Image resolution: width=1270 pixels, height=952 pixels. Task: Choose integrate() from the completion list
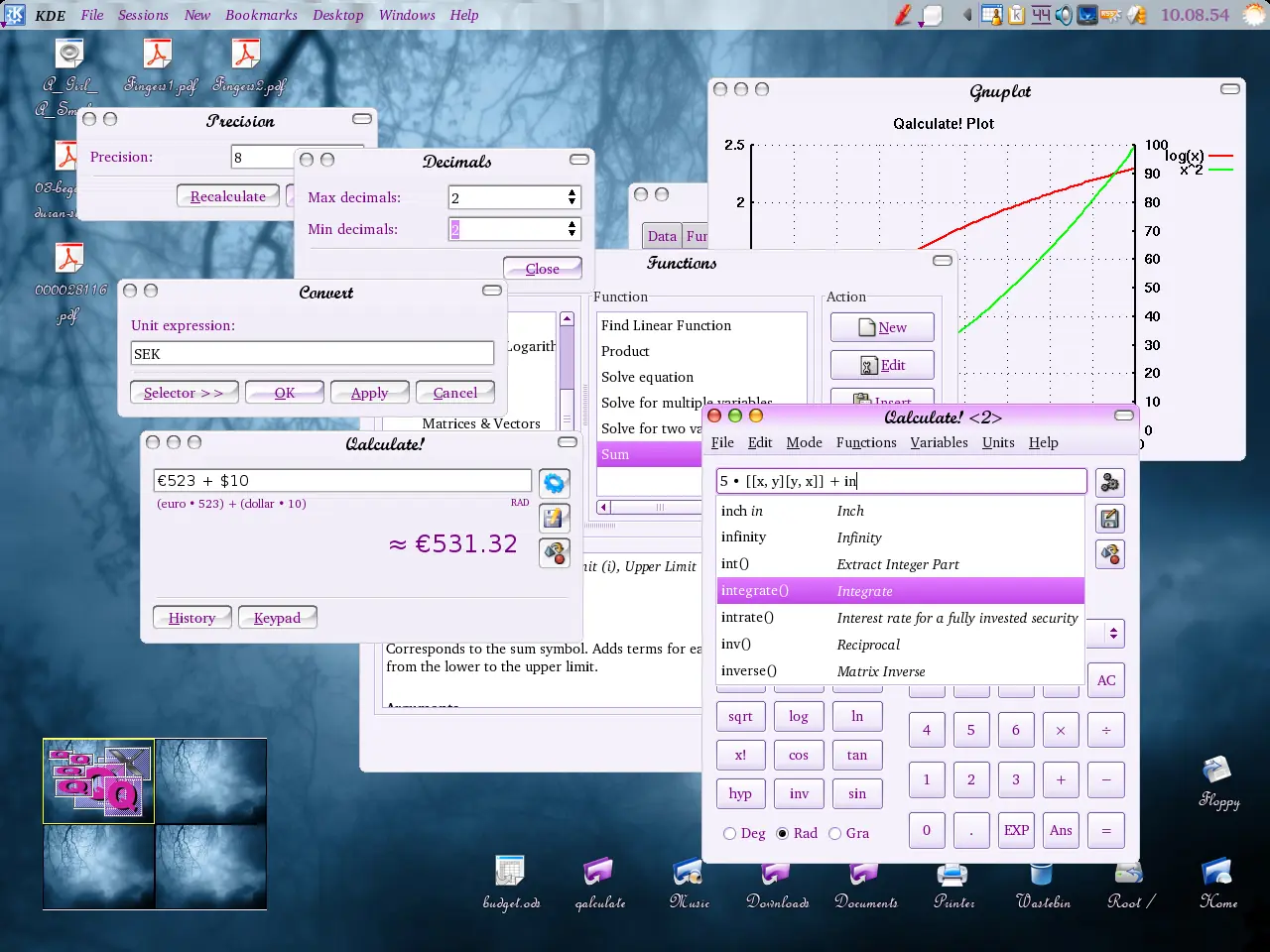click(901, 591)
